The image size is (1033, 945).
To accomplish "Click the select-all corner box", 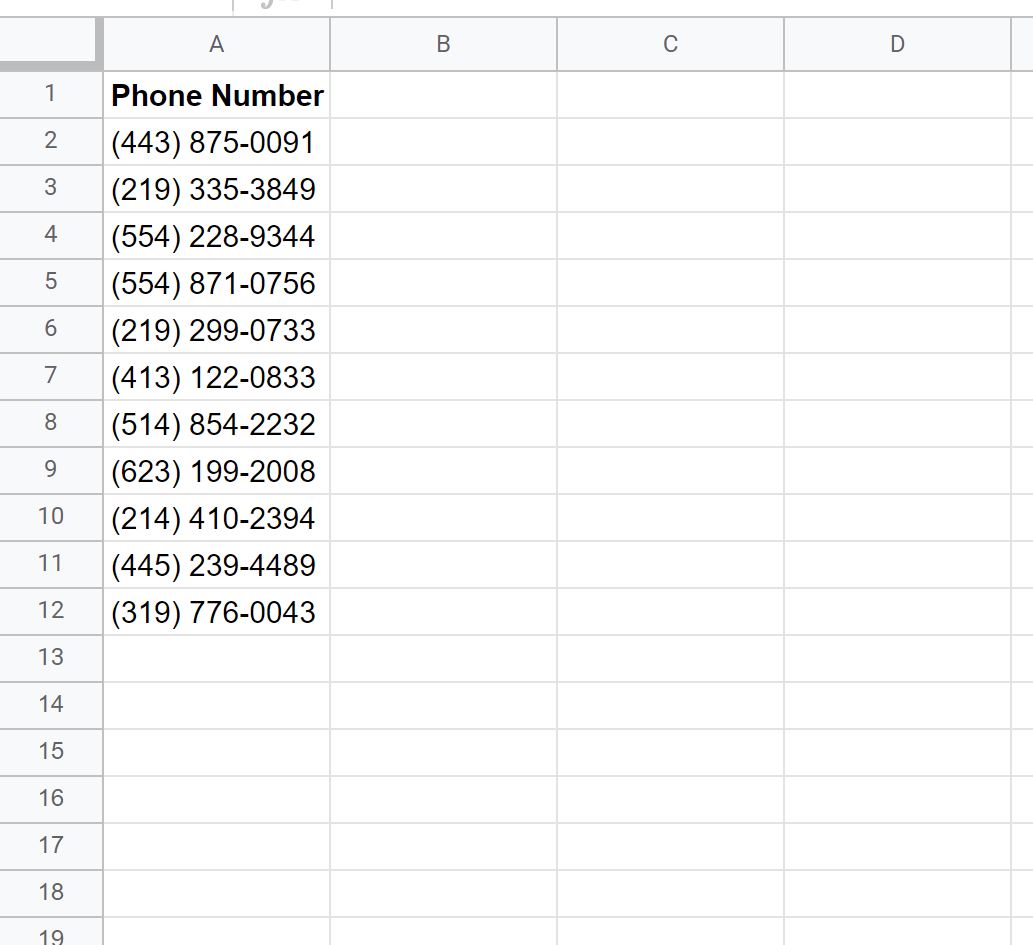I will pos(49,43).
